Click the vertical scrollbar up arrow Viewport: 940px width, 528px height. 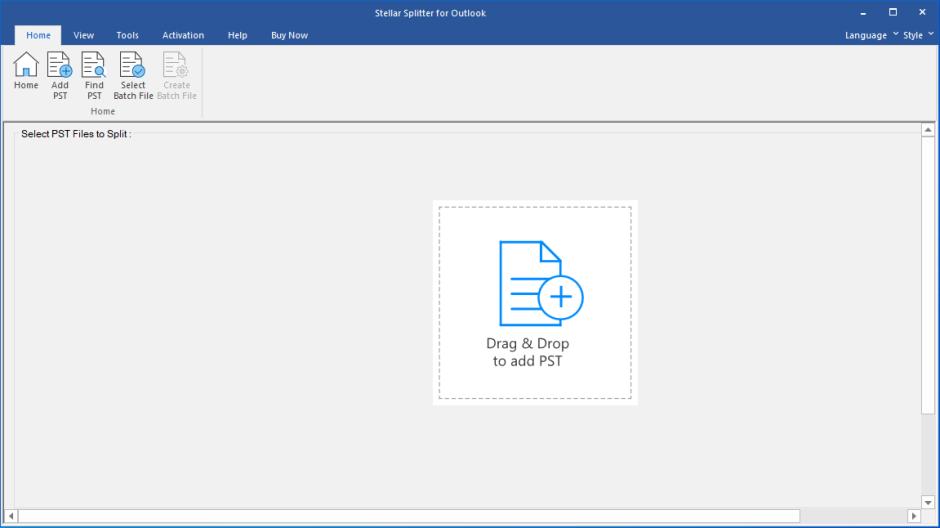tap(928, 130)
